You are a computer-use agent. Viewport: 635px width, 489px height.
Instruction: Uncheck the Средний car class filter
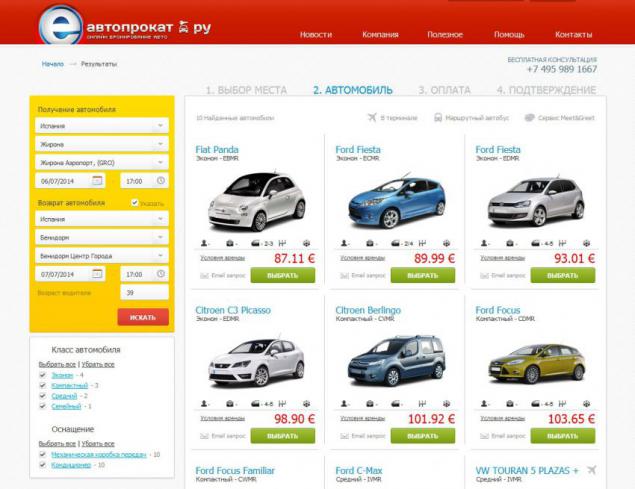[43, 396]
